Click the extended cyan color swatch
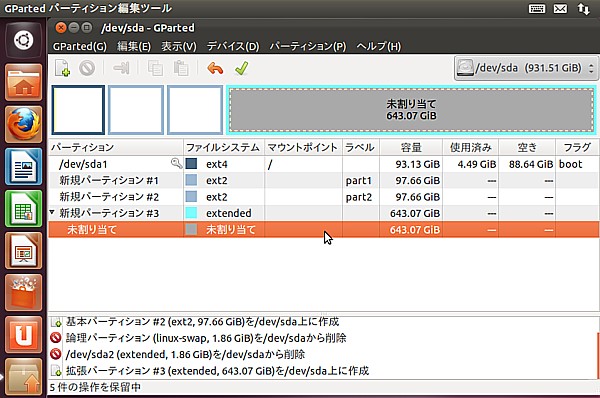600x398 pixels. tap(191, 213)
